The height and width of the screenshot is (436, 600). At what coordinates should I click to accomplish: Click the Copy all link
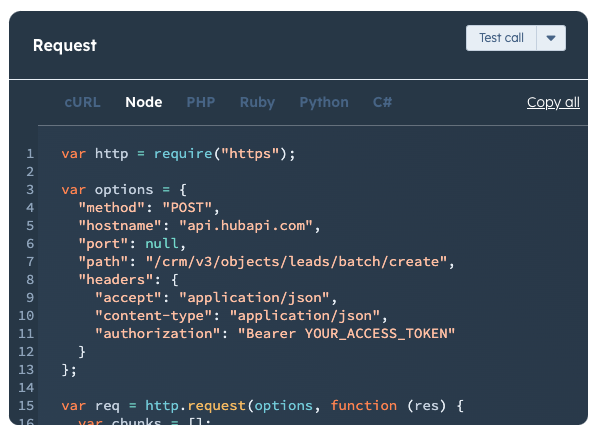[553, 102]
